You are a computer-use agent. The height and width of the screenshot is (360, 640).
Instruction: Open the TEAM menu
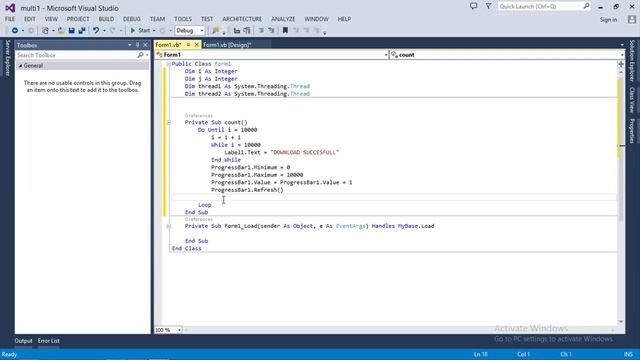[157, 19]
